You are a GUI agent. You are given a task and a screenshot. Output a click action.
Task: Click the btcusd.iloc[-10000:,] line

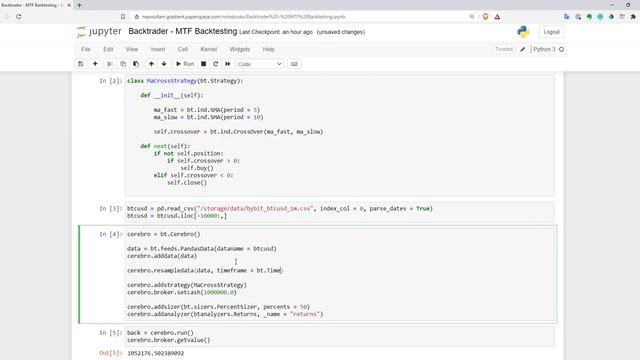point(177,216)
